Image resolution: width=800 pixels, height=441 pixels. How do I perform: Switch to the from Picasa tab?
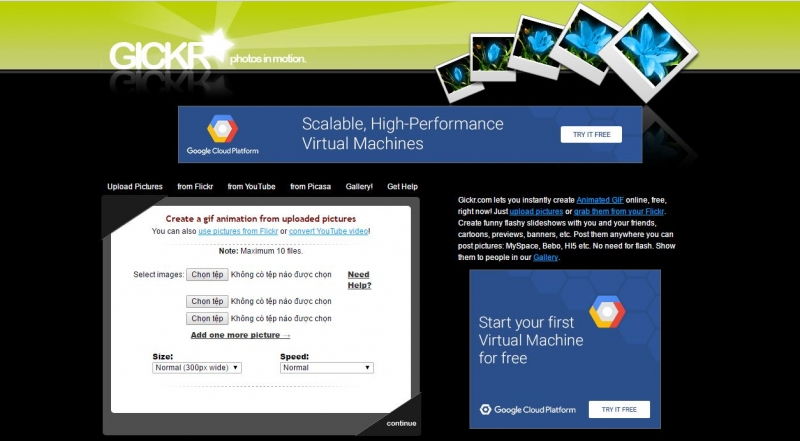(x=310, y=187)
